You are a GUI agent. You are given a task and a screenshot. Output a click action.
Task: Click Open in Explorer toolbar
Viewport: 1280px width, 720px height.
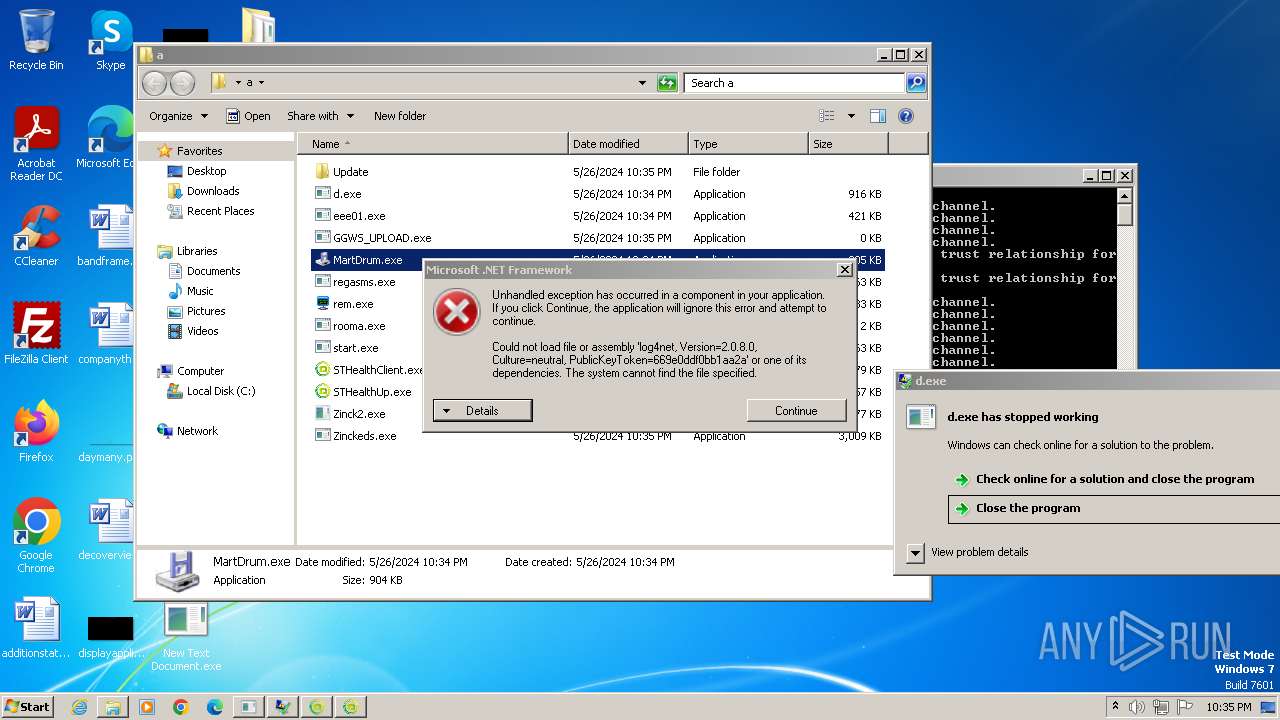point(248,116)
